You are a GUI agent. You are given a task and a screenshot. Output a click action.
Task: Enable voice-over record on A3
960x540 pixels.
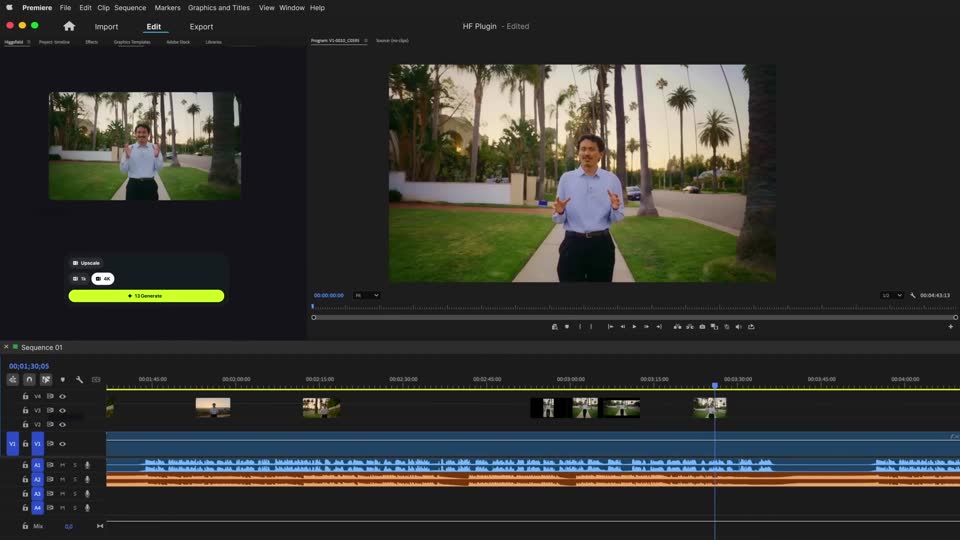[x=87, y=493]
